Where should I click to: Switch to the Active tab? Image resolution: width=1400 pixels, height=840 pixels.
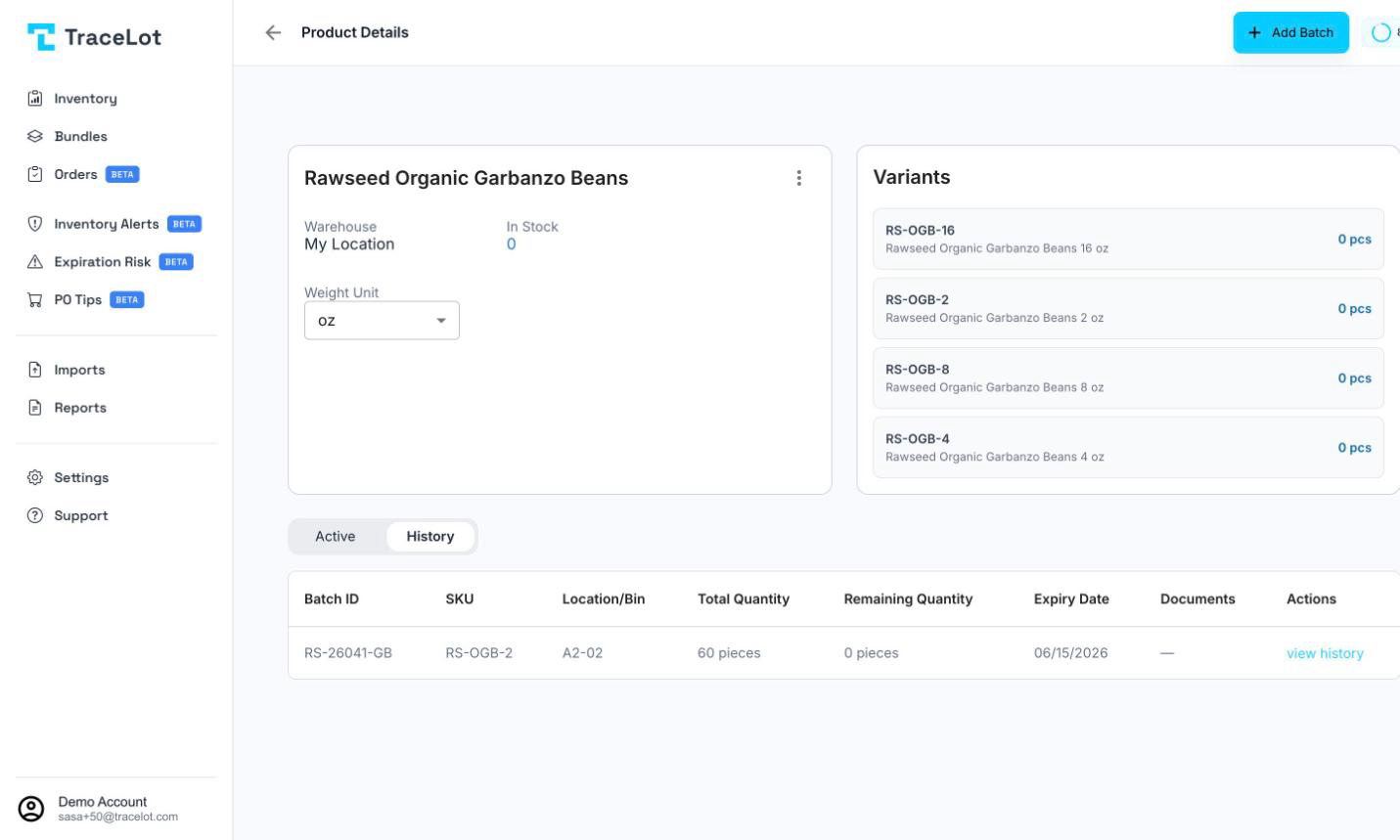[x=336, y=537]
